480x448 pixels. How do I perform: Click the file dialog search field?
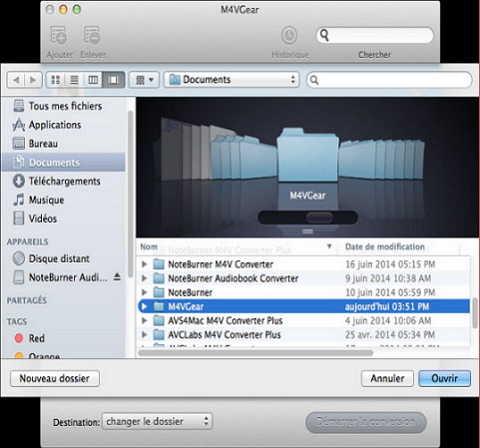(389, 80)
